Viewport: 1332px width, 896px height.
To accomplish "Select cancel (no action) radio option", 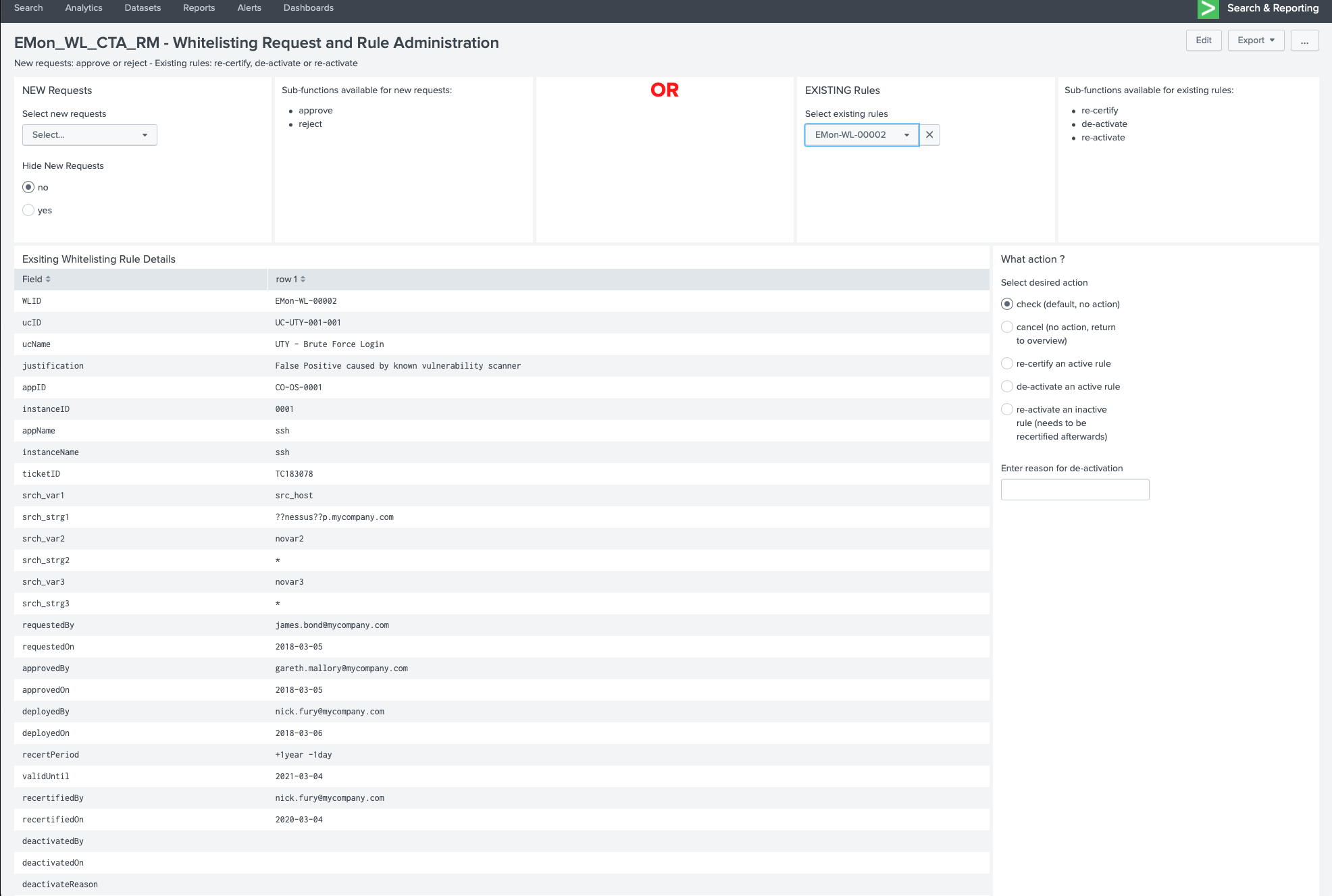I will coord(1007,327).
